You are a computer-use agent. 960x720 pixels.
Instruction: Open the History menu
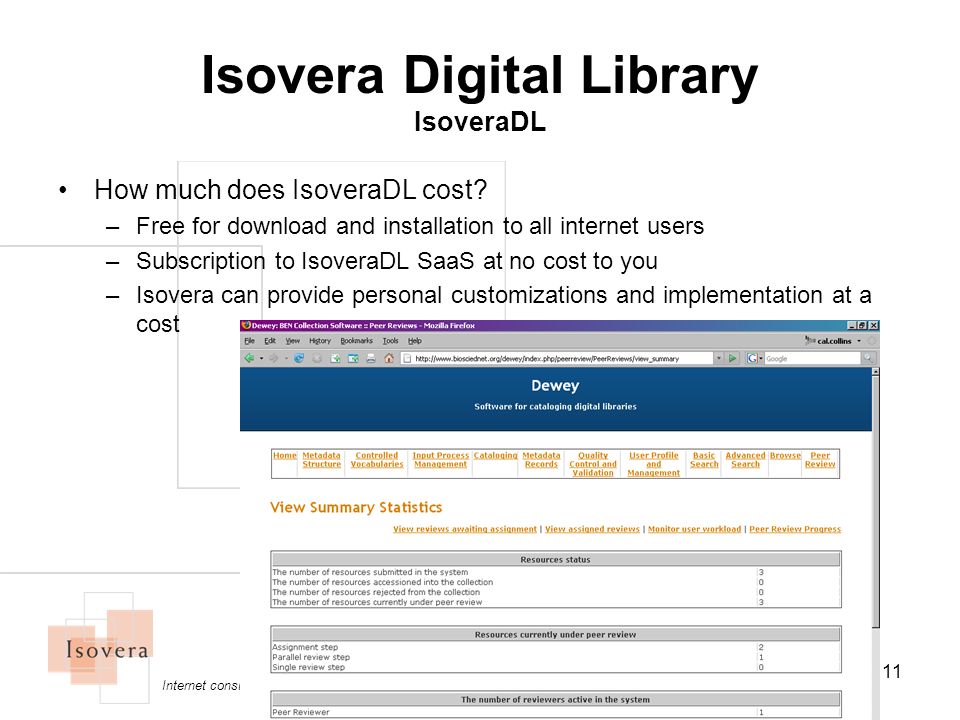tap(320, 340)
